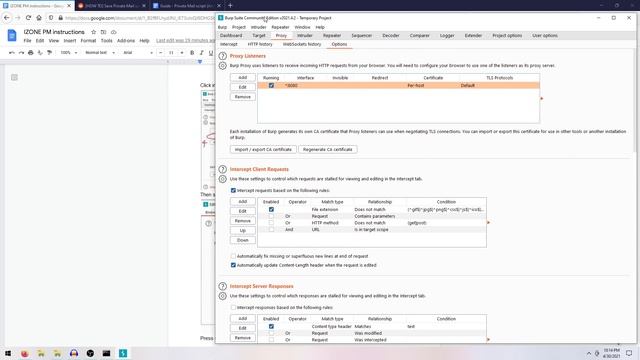Click the paint format icon in Docs
The image size is (640, 360).
[x=49, y=53]
